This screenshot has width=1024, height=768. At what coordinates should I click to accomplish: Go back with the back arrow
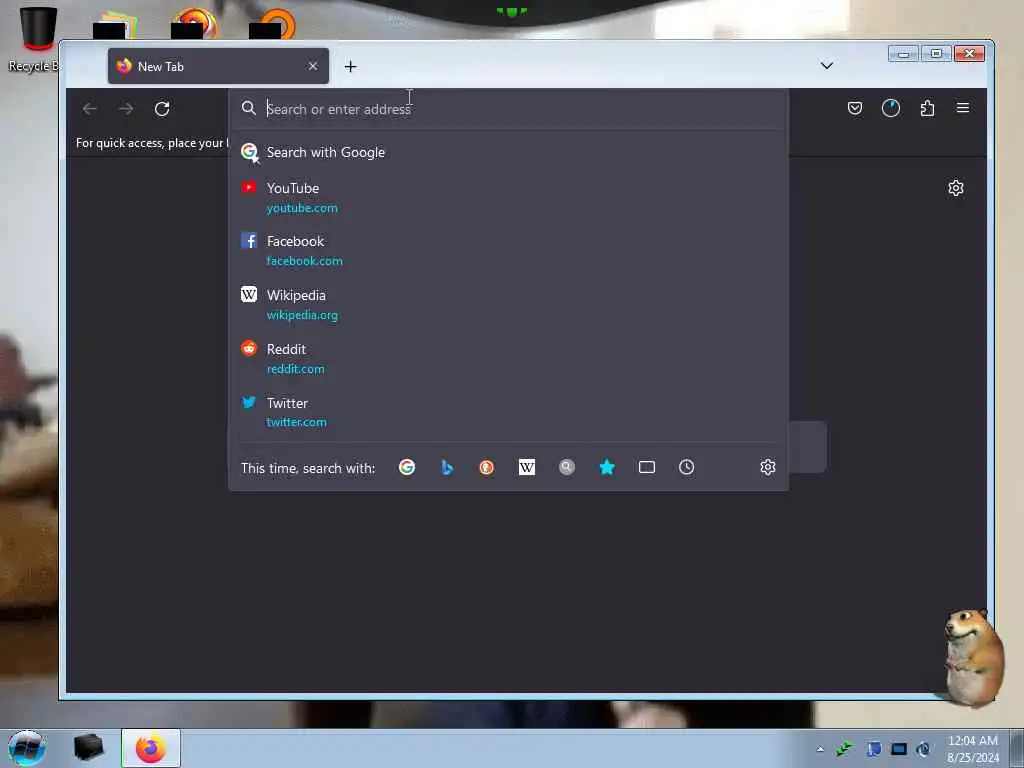[90, 108]
